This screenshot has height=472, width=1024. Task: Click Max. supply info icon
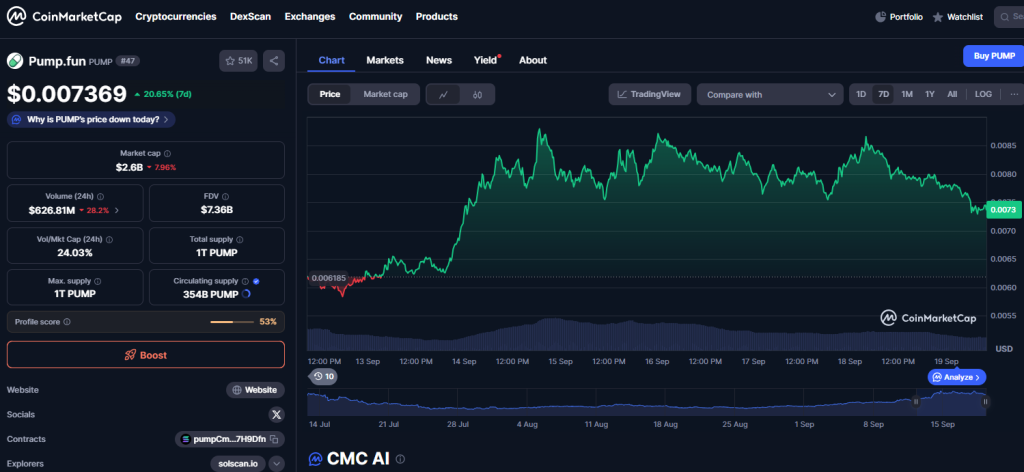(97, 281)
